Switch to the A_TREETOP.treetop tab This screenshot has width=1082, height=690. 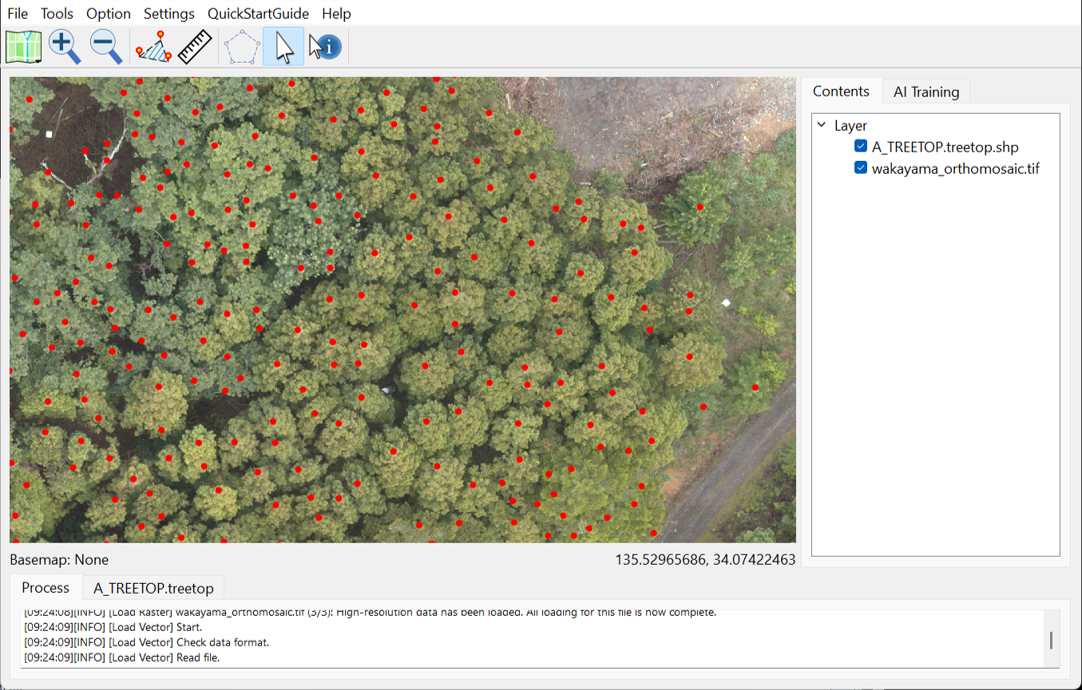[152, 588]
